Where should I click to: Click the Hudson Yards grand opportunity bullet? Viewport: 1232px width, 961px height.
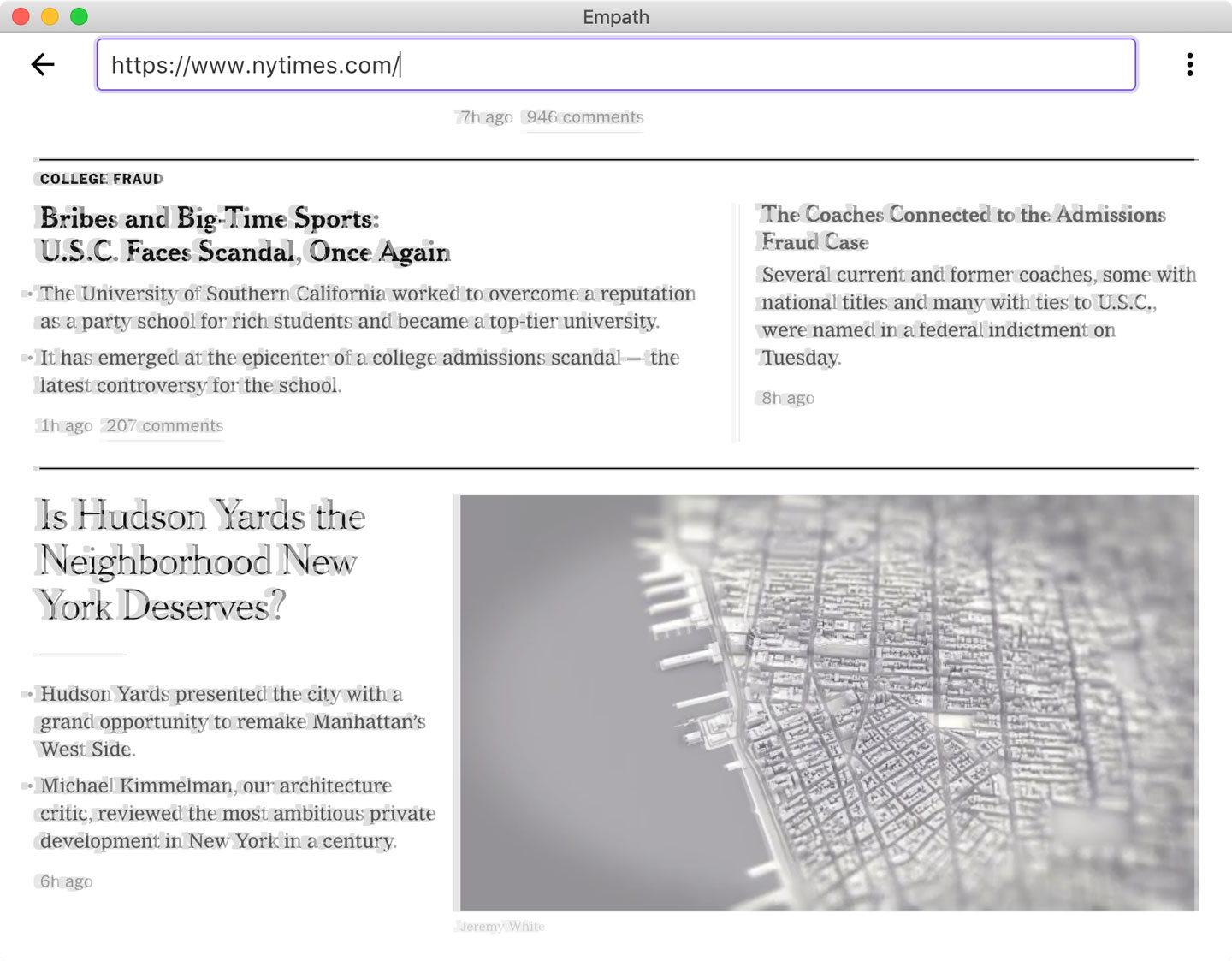[x=233, y=721]
